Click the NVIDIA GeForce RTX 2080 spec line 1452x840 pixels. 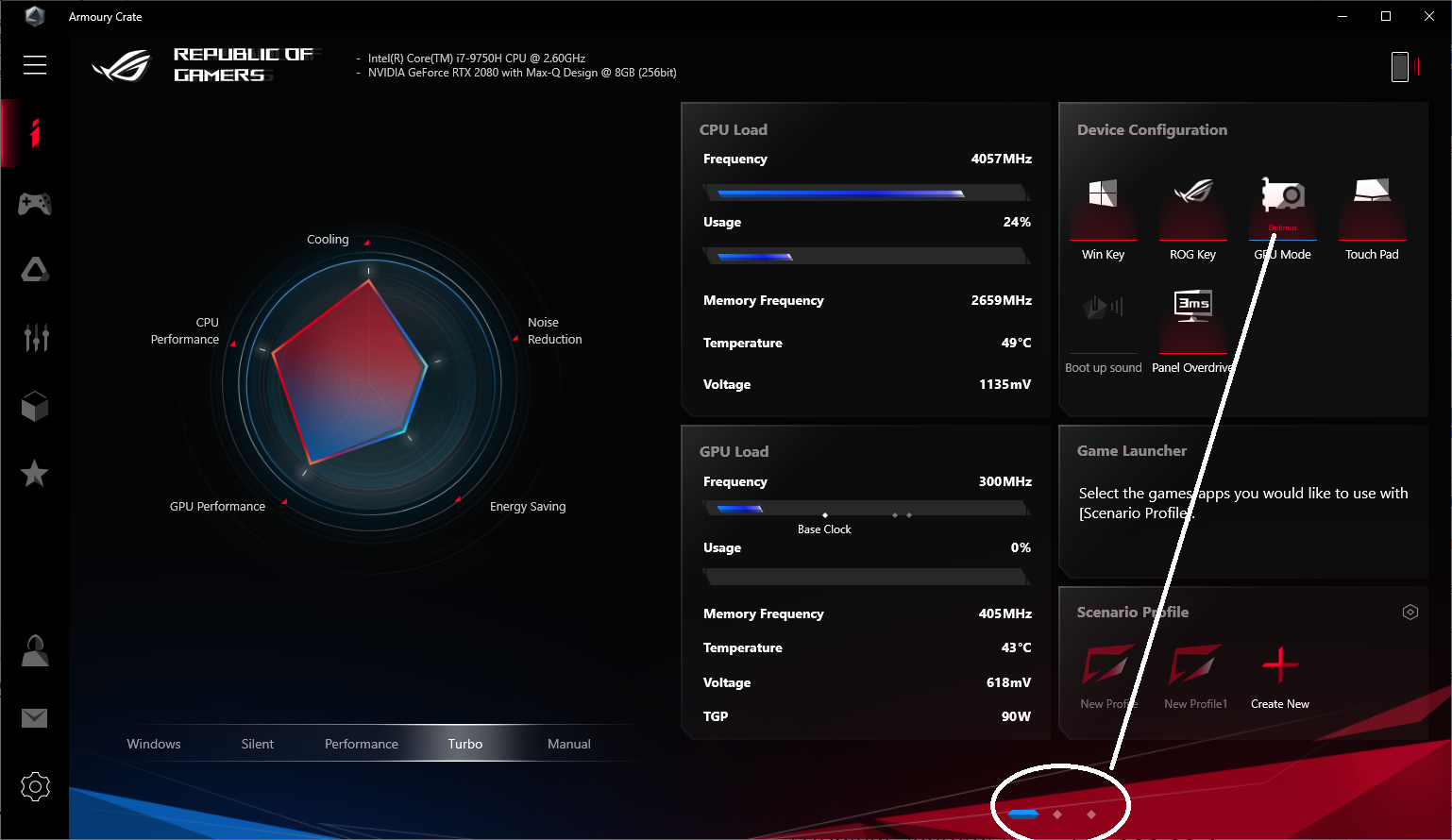point(522,73)
